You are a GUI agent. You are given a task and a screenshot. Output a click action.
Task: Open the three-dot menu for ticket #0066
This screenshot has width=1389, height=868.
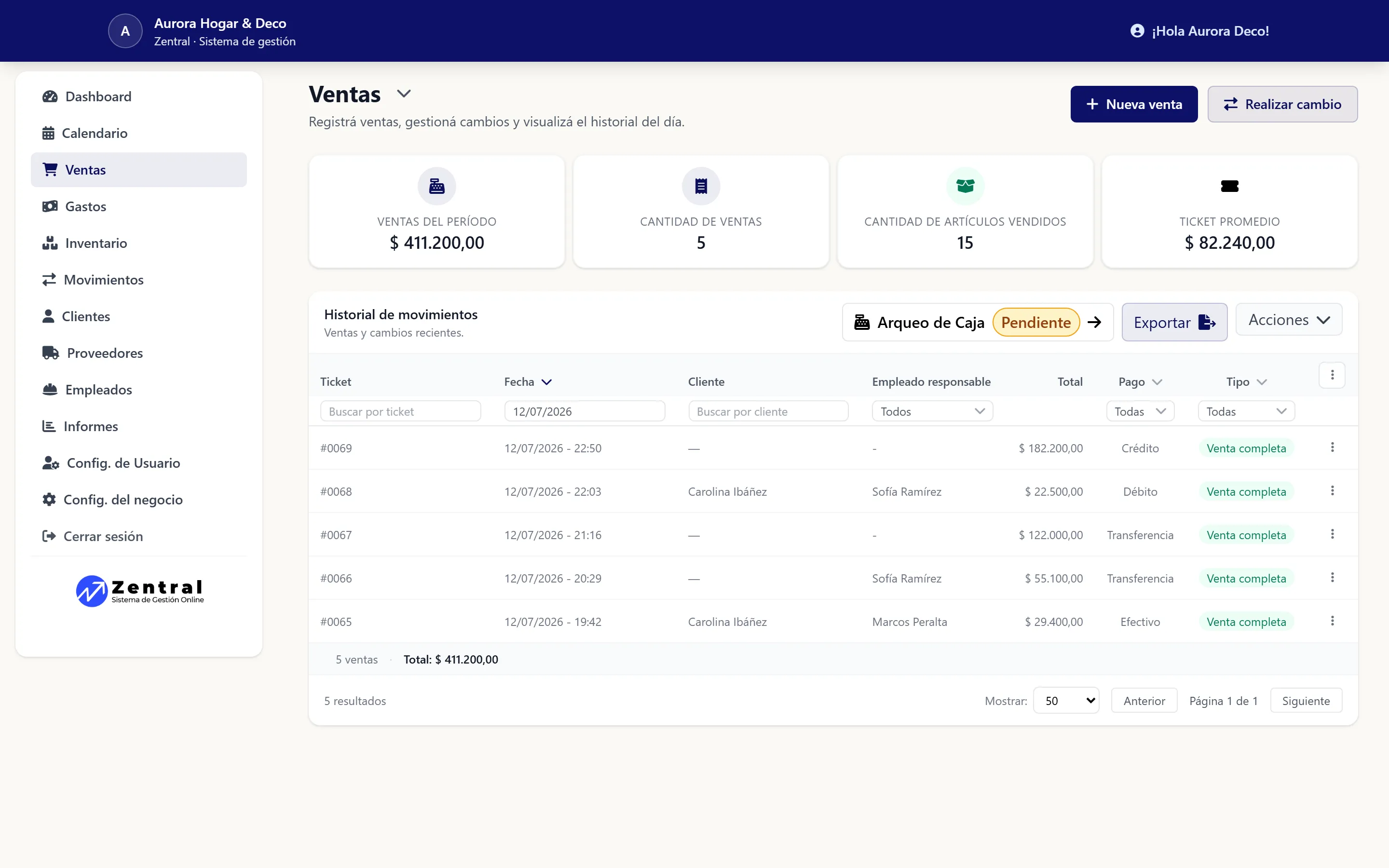[x=1332, y=578]
